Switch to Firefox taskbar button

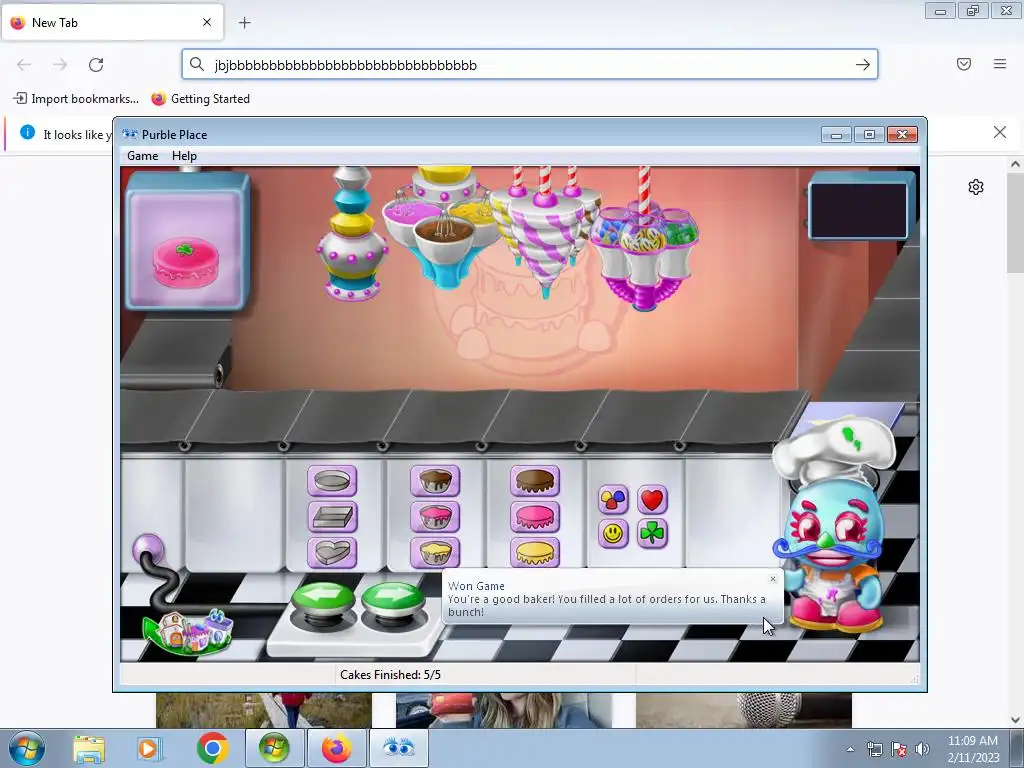tap(336, 748)
